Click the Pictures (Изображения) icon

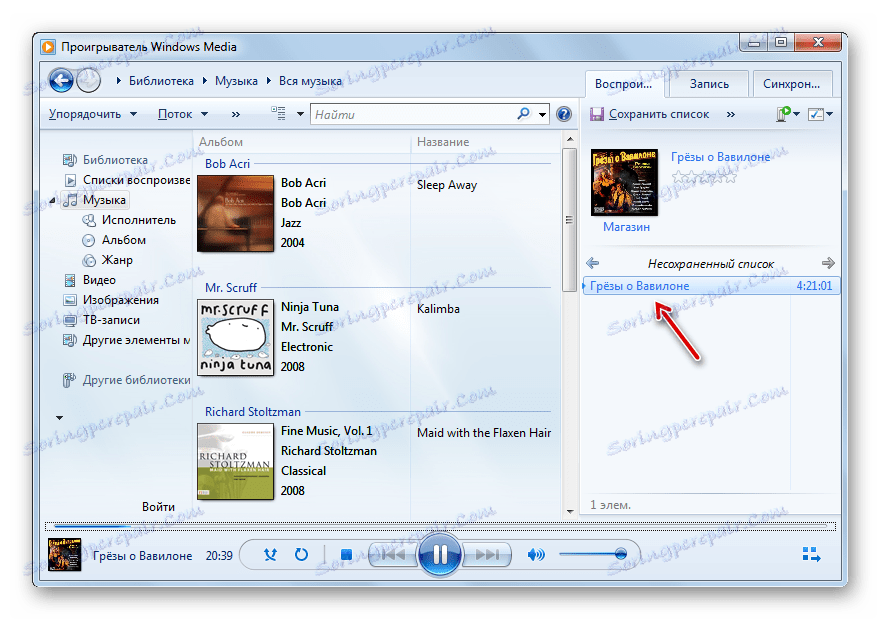(70, 300)
